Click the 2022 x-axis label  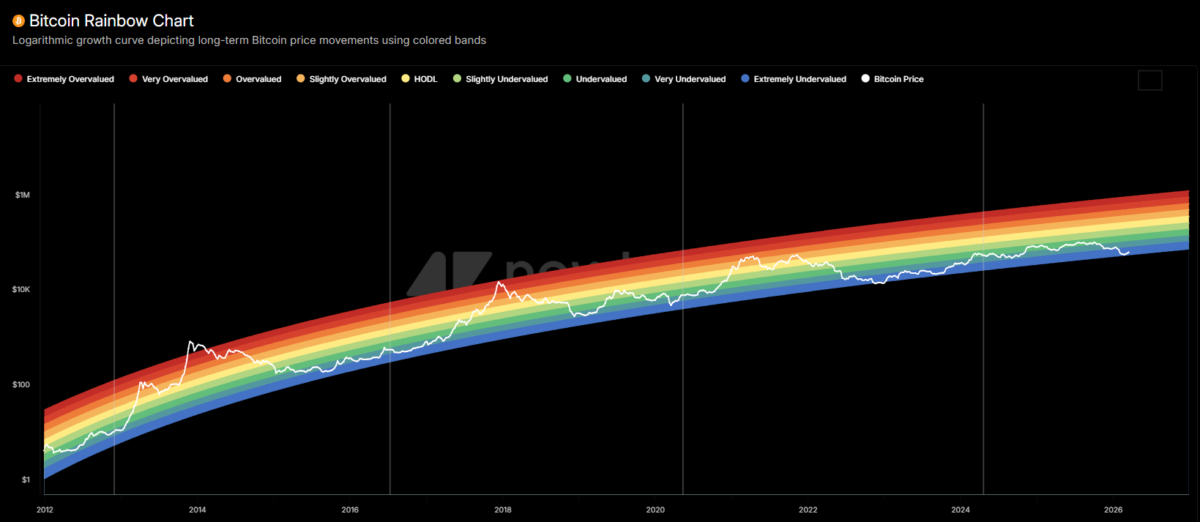point(808,509)
